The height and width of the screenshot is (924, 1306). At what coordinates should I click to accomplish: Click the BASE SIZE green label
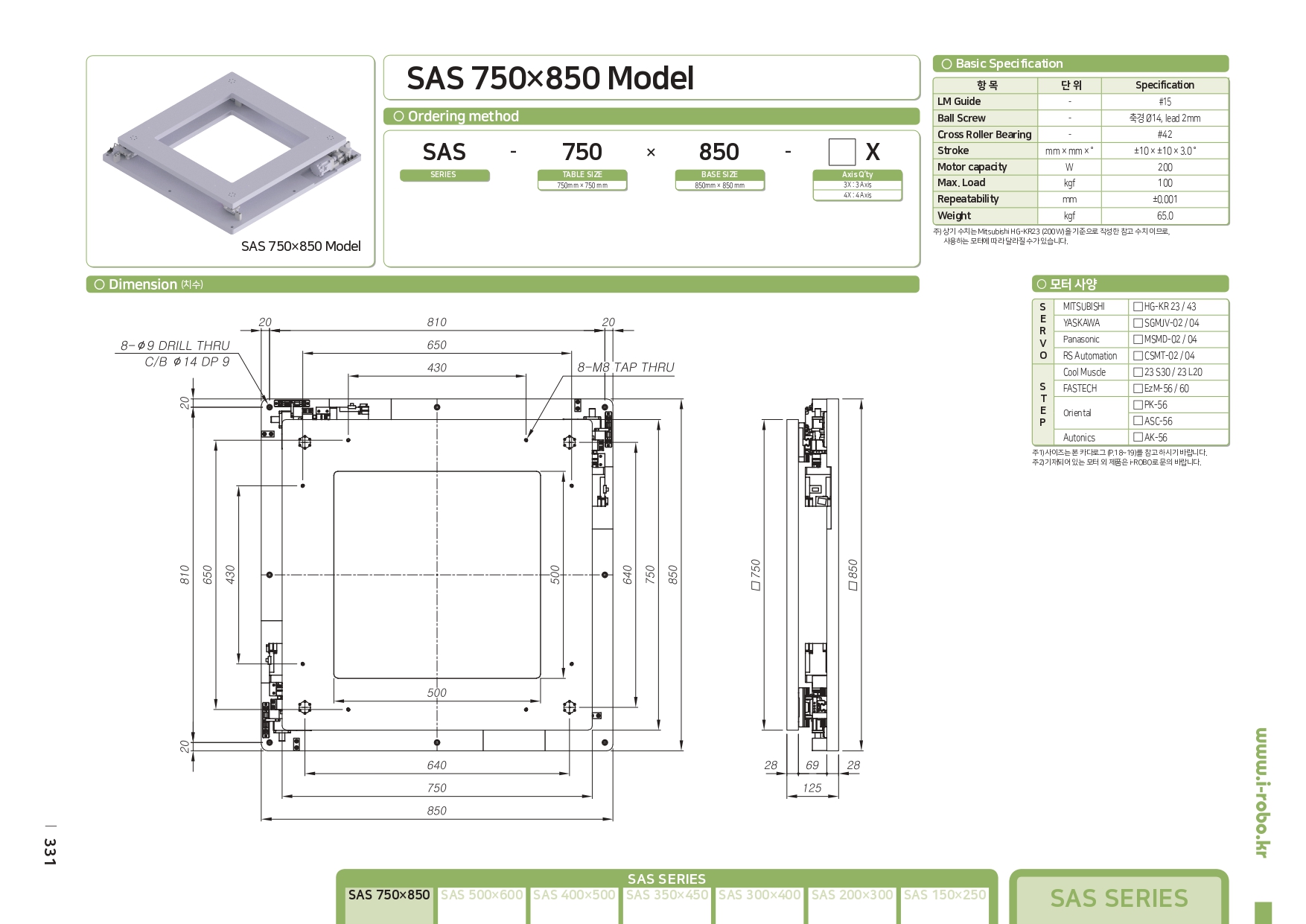tap(720, 175)
